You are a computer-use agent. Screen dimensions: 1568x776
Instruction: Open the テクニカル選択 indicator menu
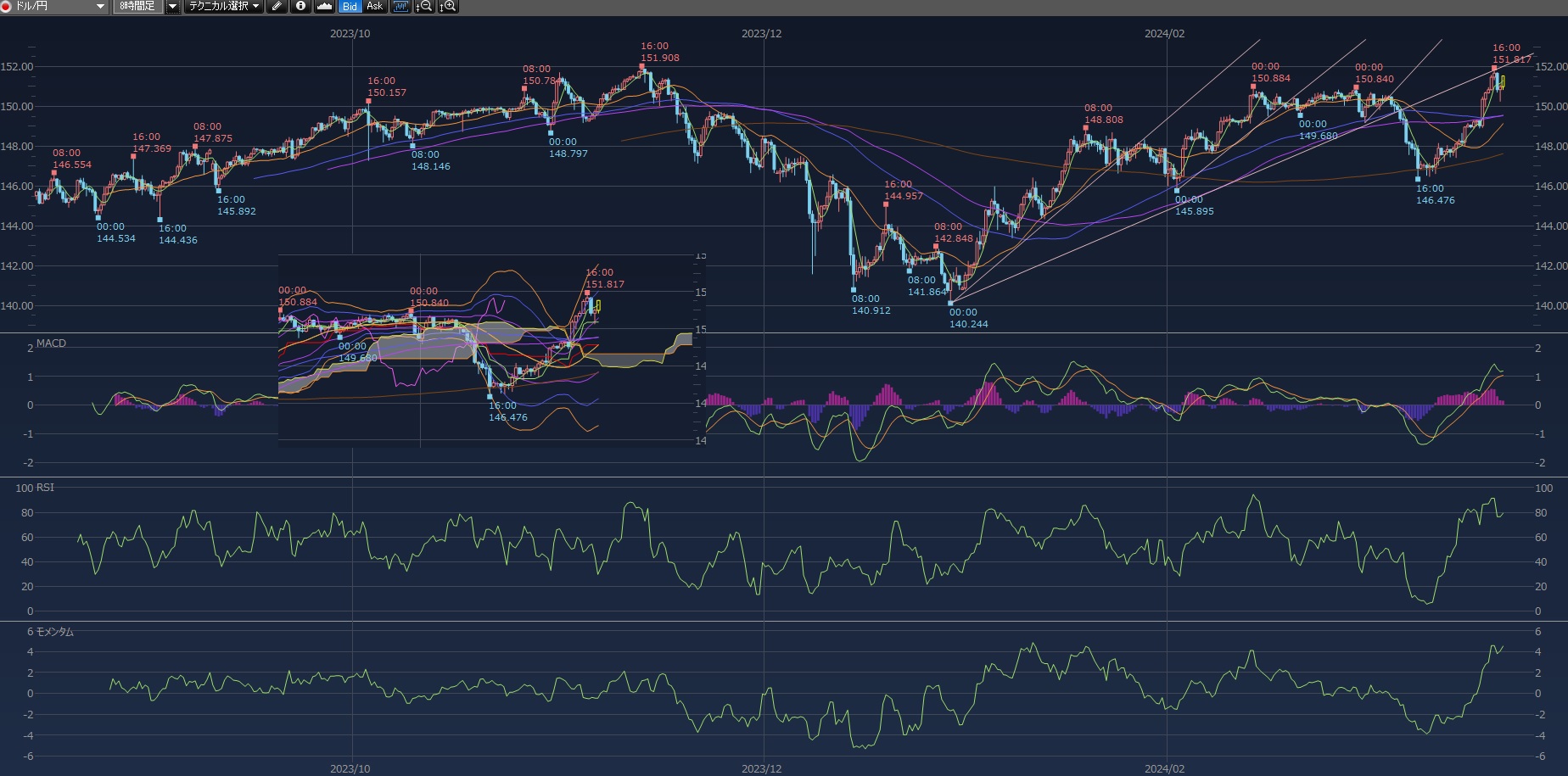(x=224, y=7)
